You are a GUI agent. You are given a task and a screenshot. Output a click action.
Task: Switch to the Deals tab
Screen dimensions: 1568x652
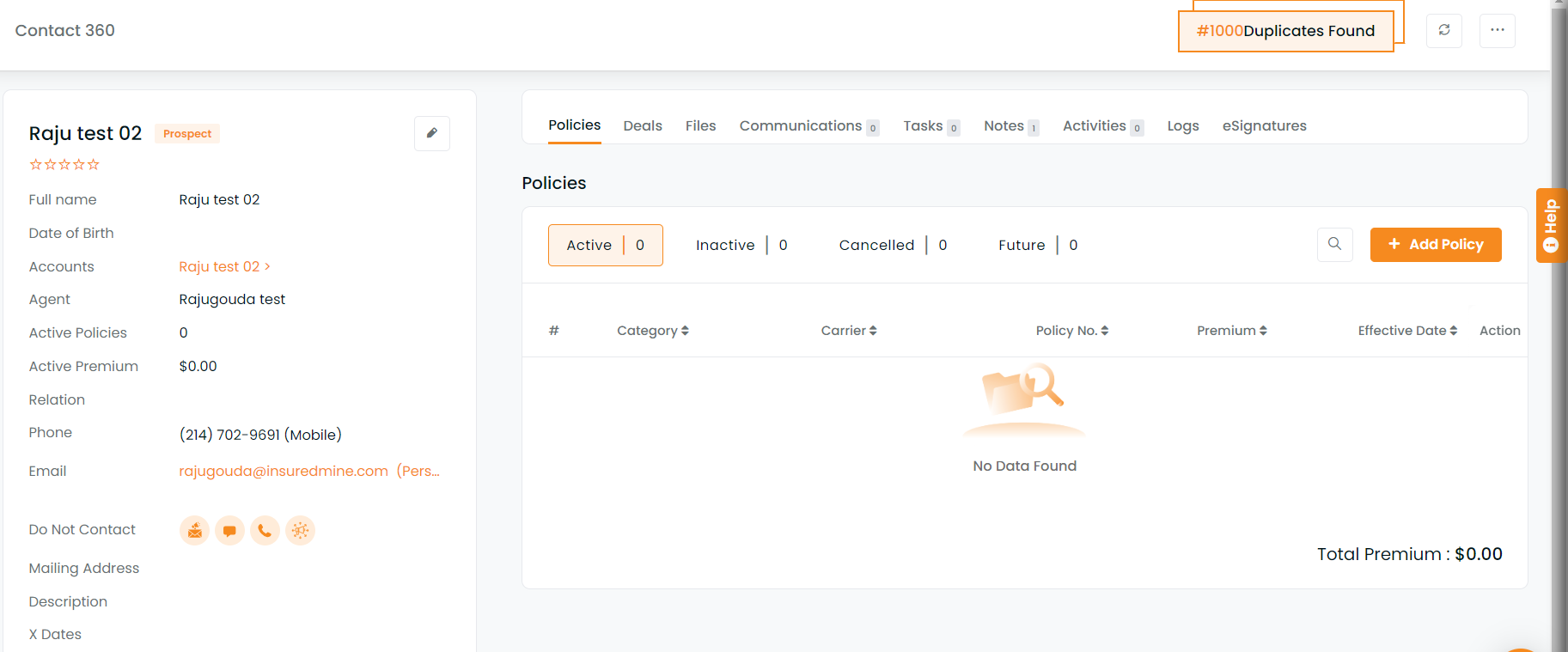[x=643, y=125]
